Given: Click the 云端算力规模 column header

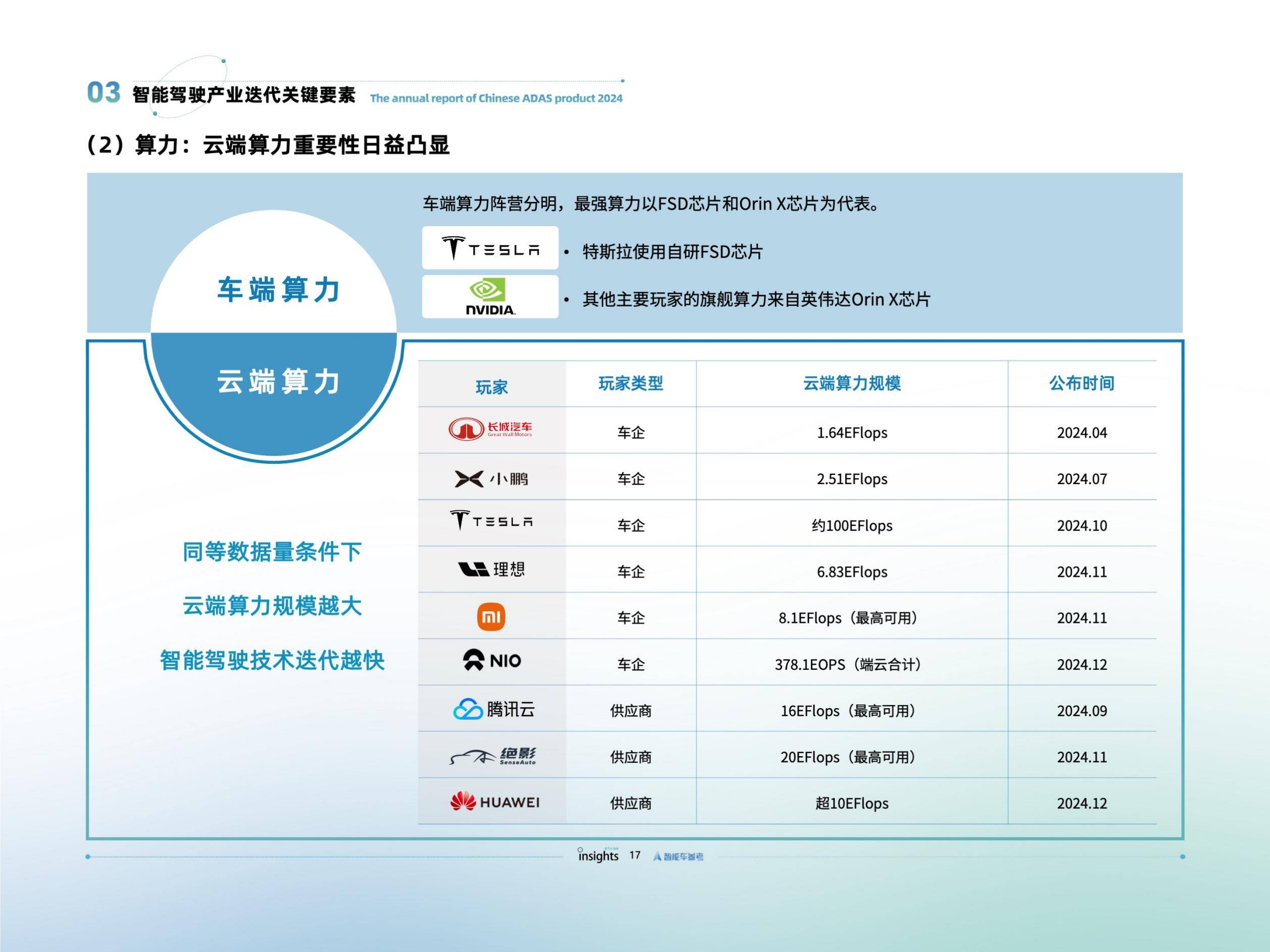Looking at the screenshot, I should pos(851,383).
